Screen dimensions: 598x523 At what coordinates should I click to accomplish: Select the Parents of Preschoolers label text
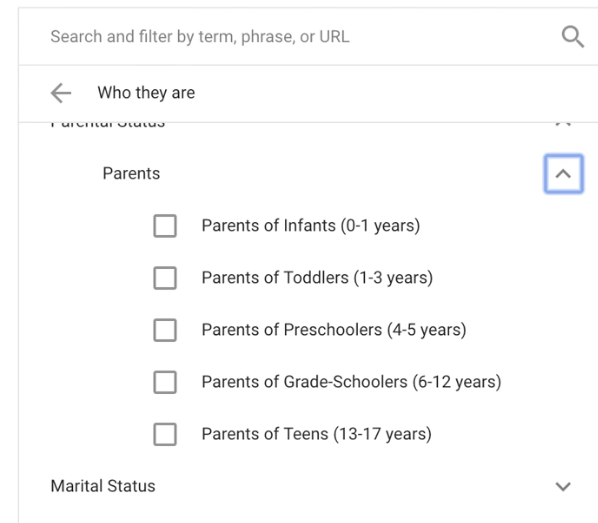[334, 330]
